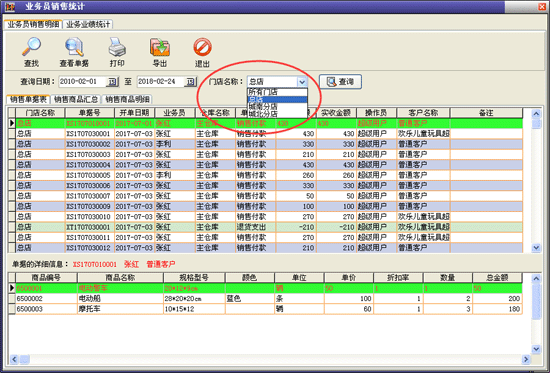Click the 客户名称 column header
This screenshot has height=373, width=550.
[423, 113]
